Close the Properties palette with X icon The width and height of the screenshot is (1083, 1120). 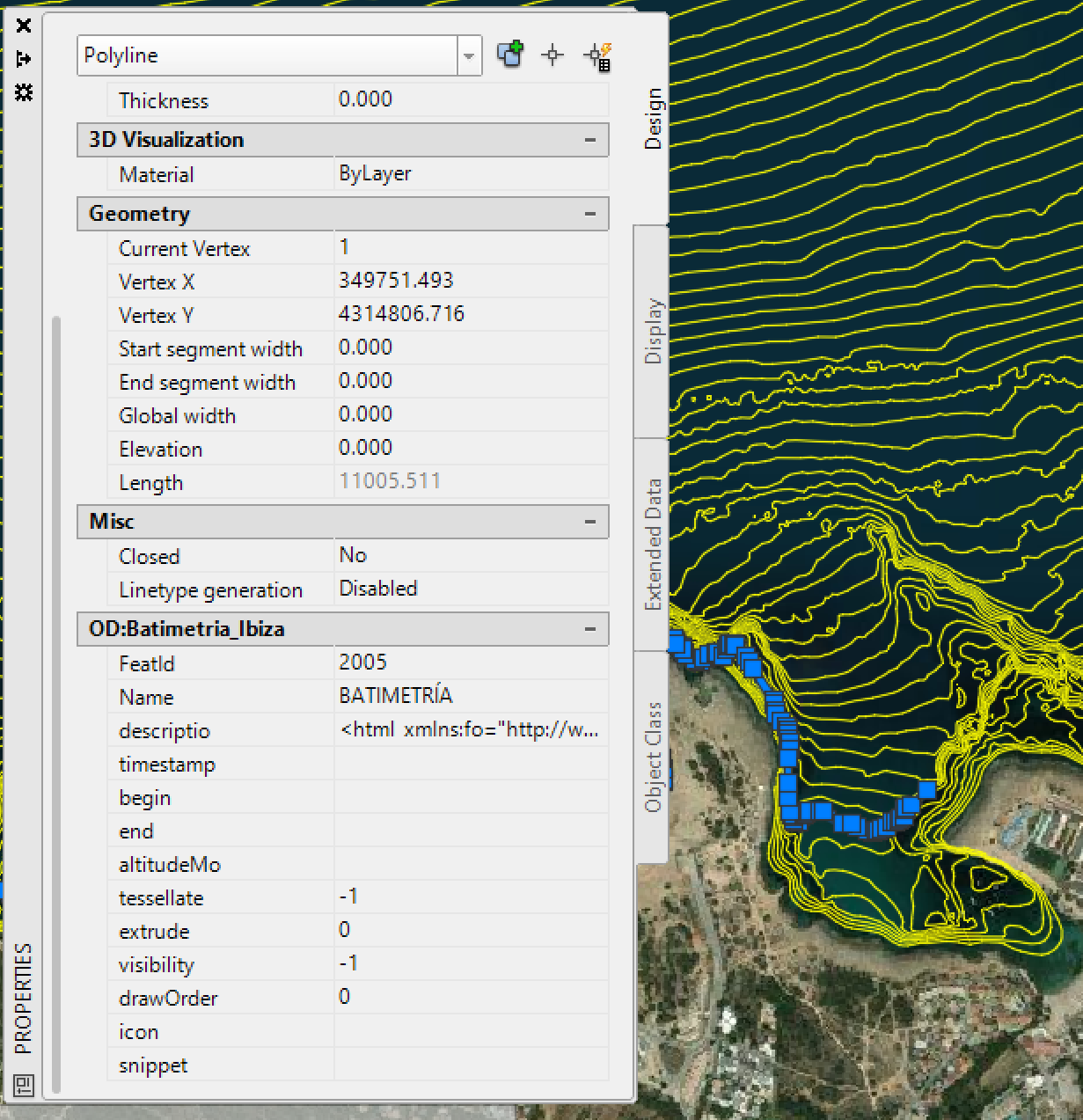tap(24, 26)
